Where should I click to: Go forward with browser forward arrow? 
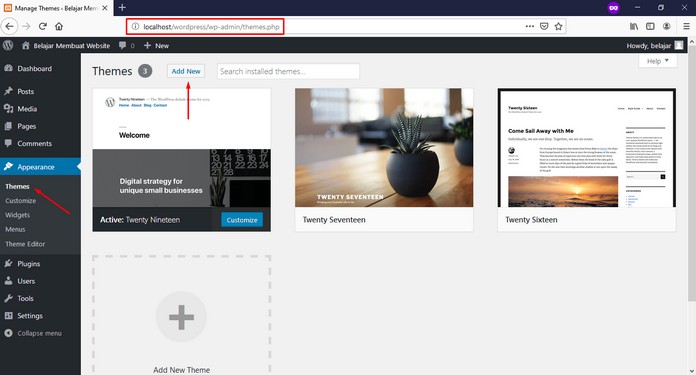click(26, 27)
